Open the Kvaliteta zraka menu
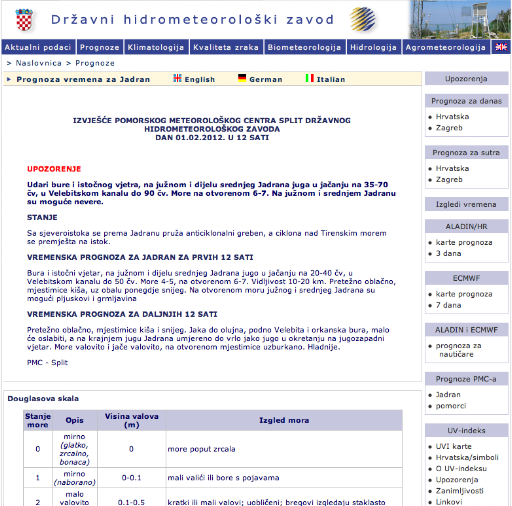 (x=226, y=47)
